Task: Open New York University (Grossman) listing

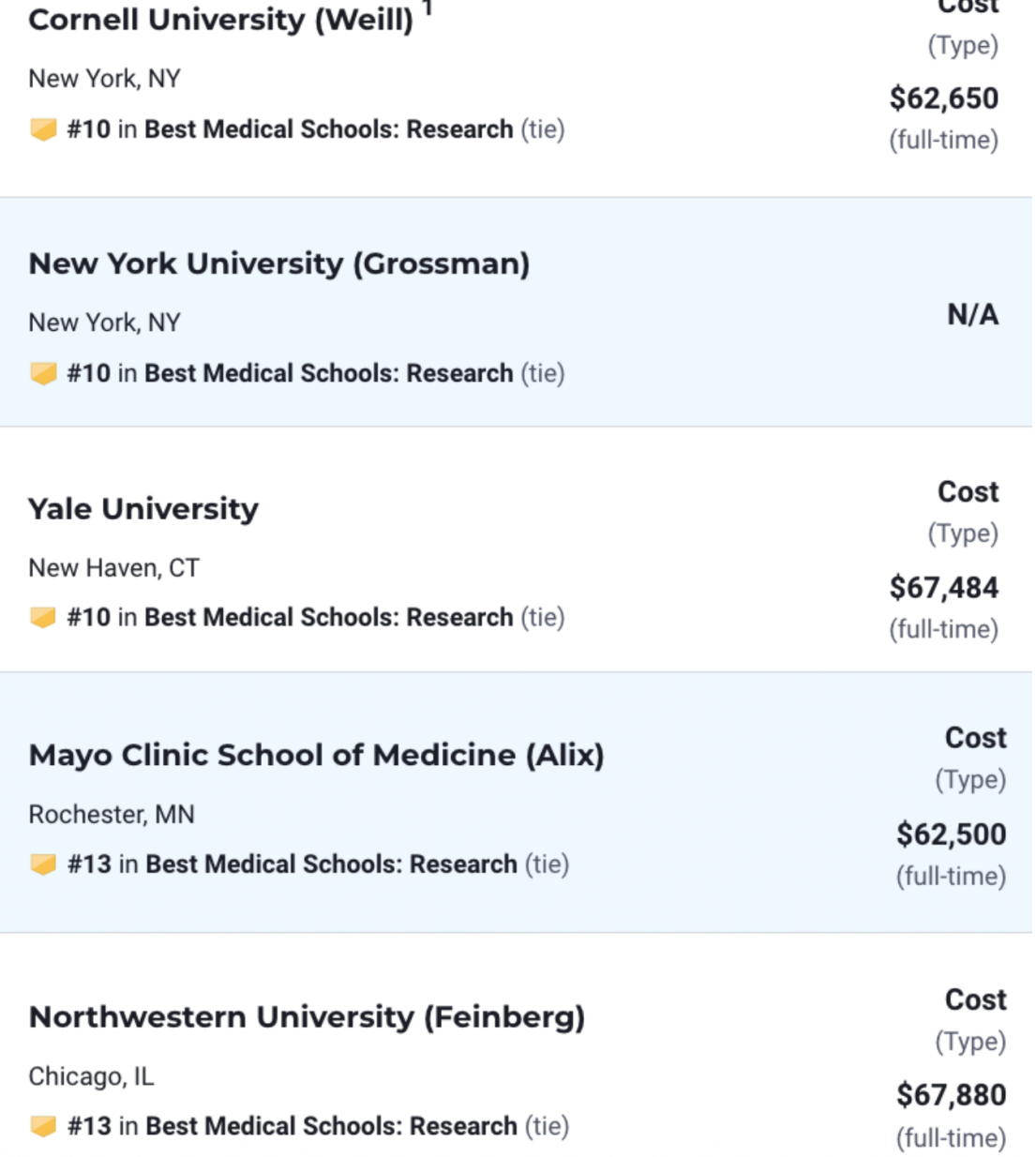Action: (x=278, y=263)
